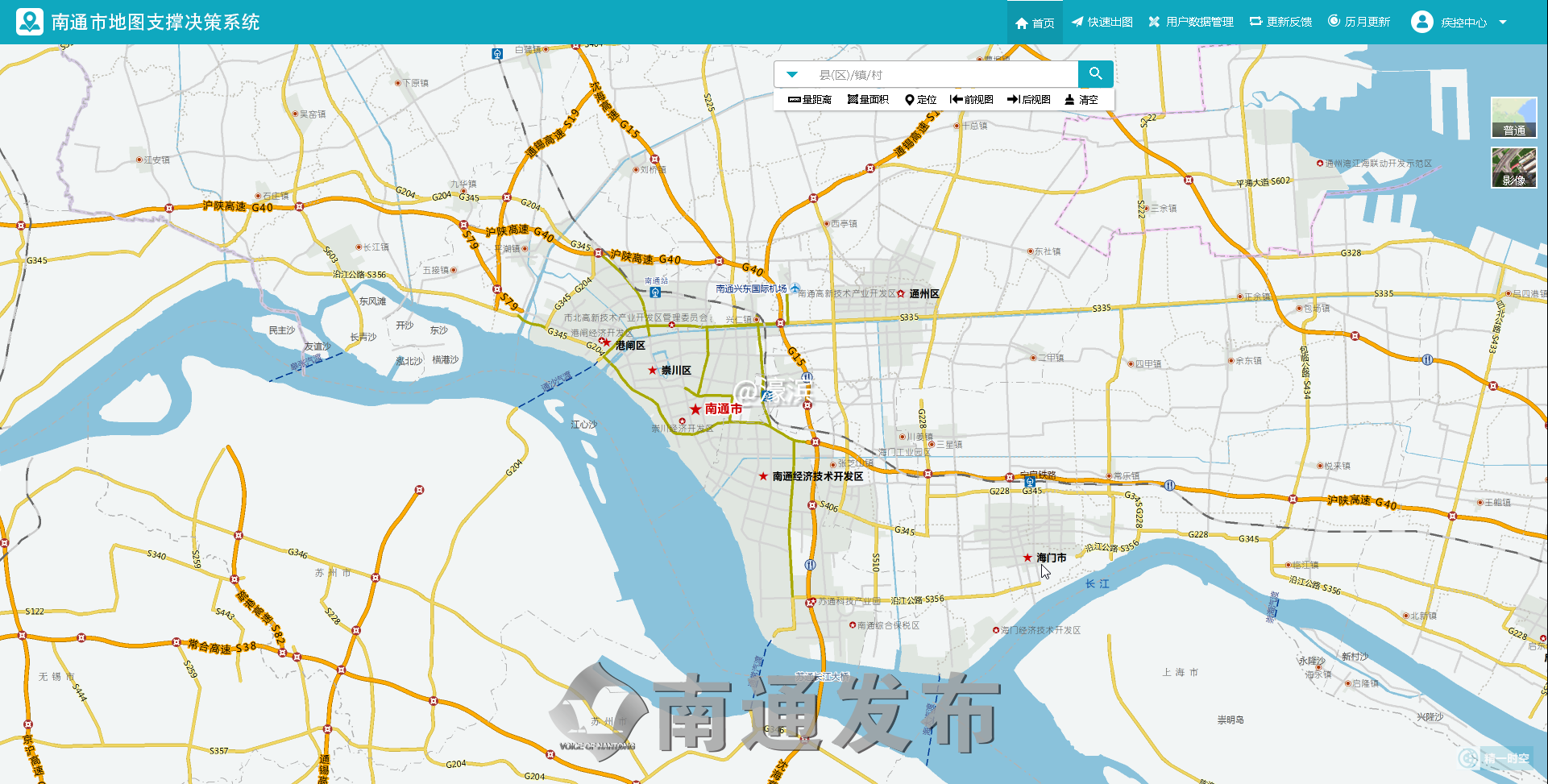This screenshot has height=784, width=1548.
Task: Click the 疾控中心 user avatar icon
Action: (1421, 22)
